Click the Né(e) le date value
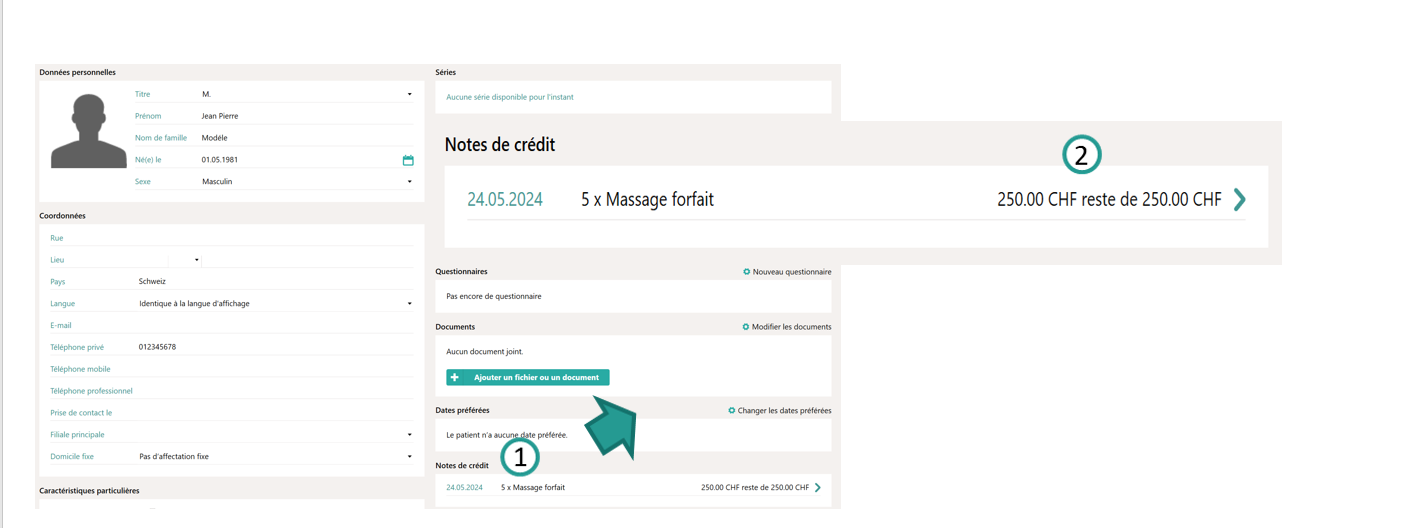 pos(220,160)
